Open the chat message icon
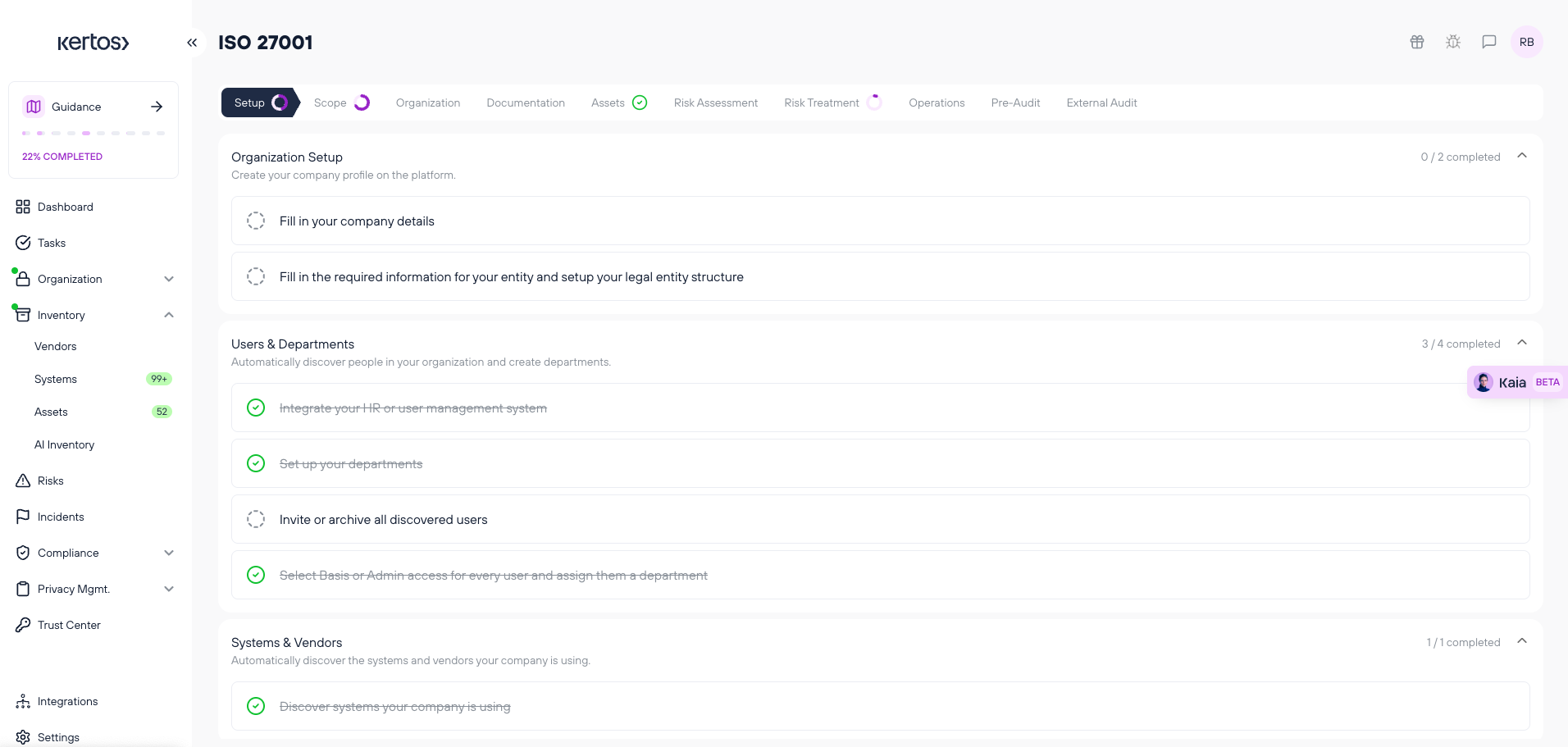 (1489, 42)
